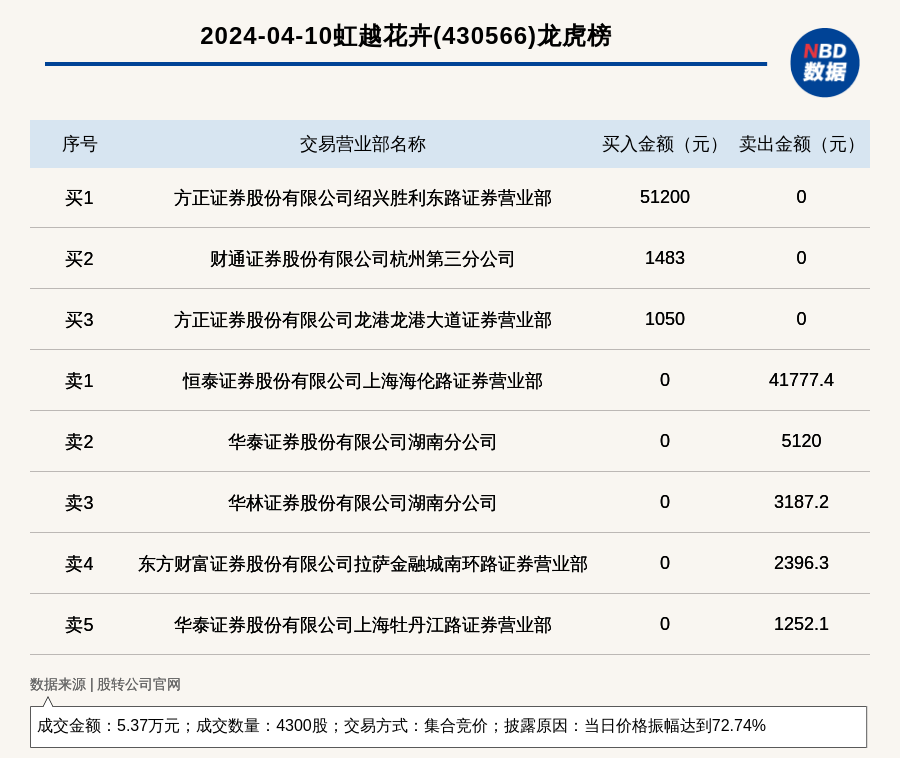This screenshot has width=900, height=758.
Task: Click the 成交金额 summary text box
Action: click(x=448, y=726)
